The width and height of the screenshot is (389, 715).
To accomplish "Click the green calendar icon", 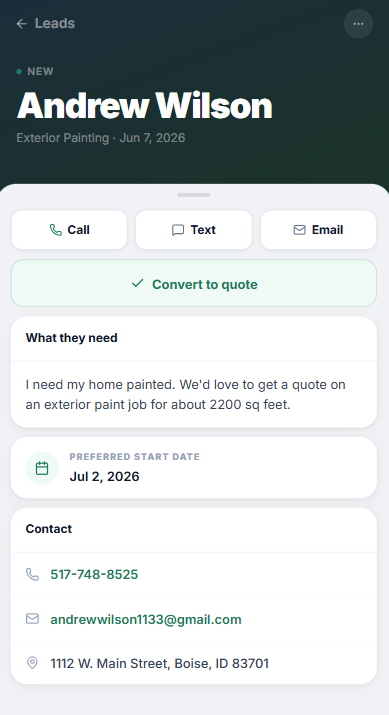I will (x=42, y=468).
